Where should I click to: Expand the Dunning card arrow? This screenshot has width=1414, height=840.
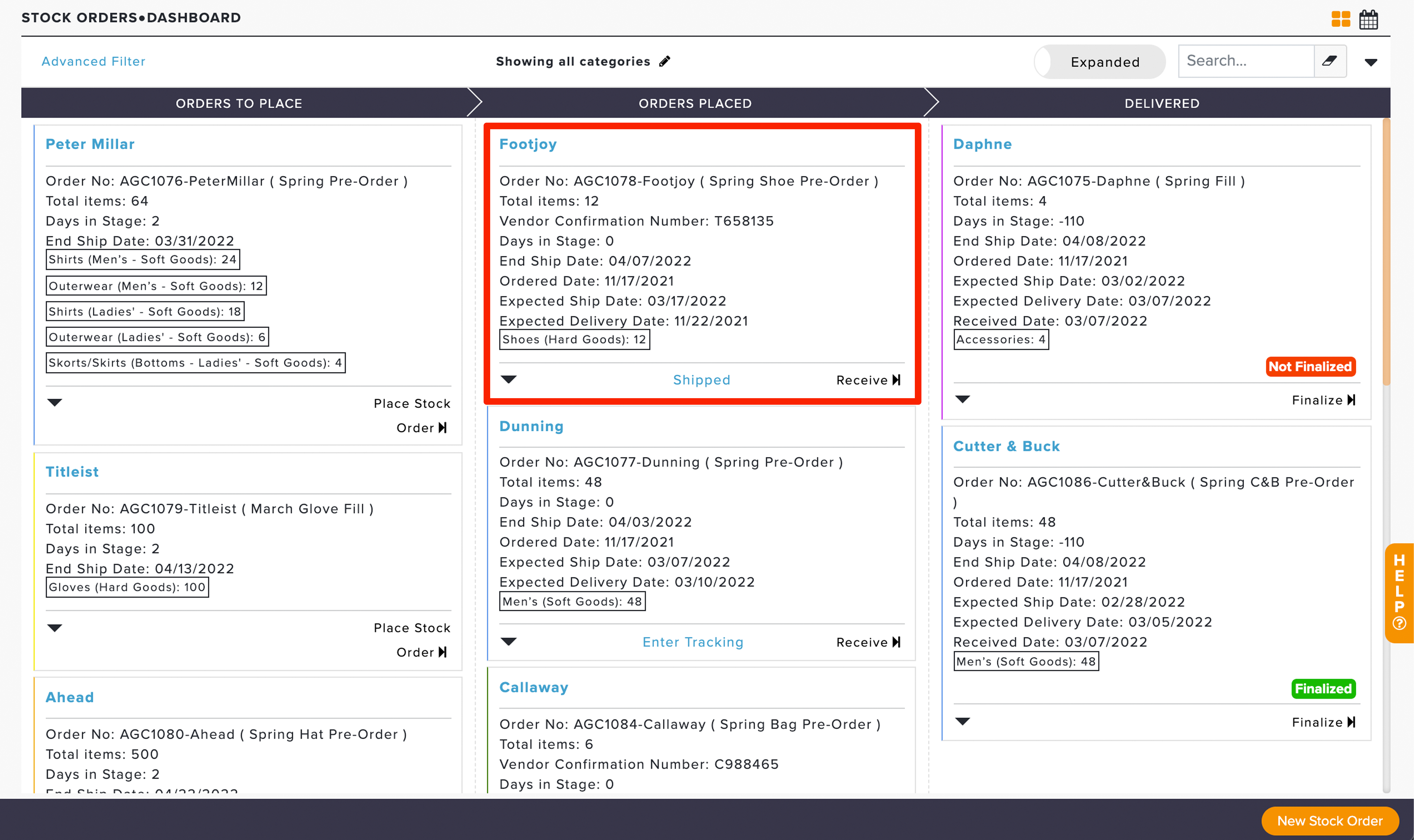tap(508, 641)
